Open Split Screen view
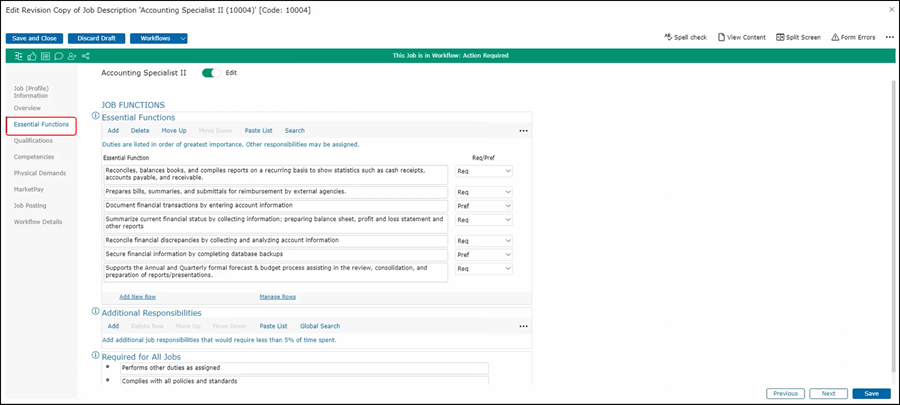900x405 pixels. click(x=797, y=37)
